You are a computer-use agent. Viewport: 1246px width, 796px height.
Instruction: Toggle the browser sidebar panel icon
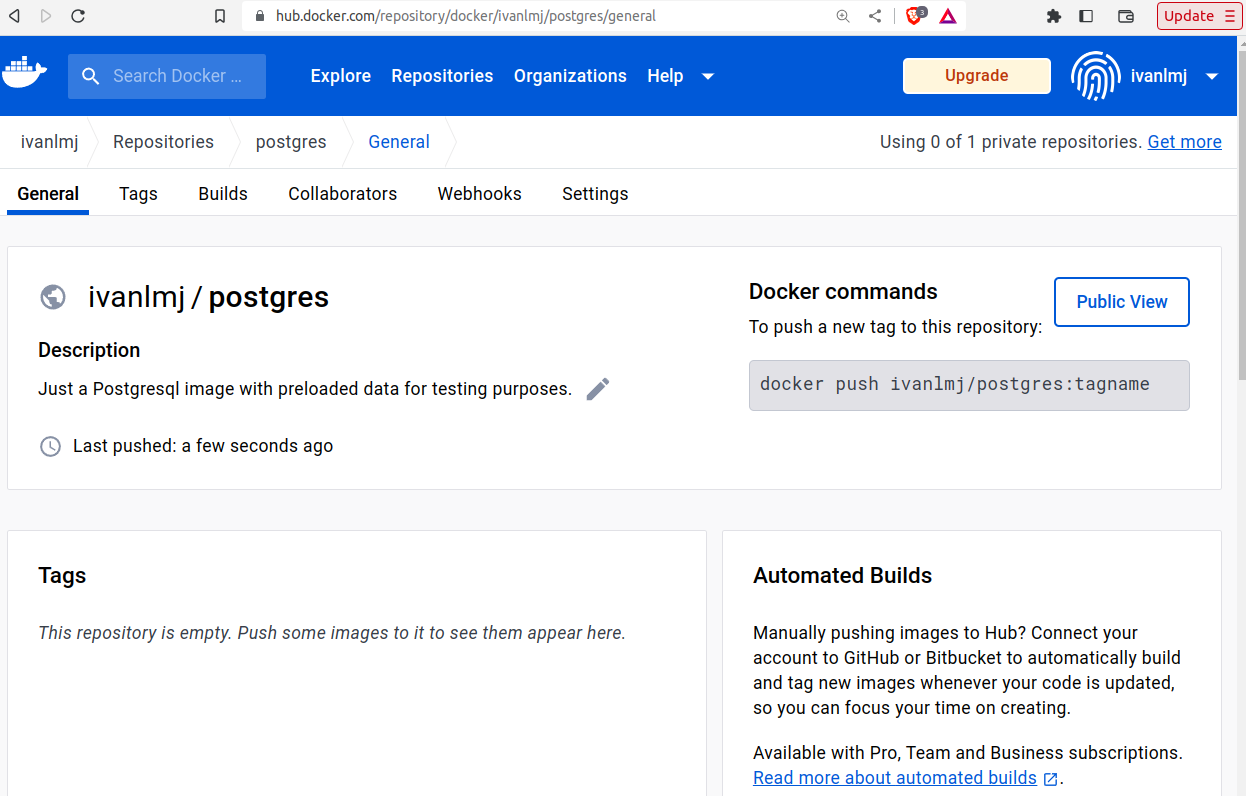coord(1086,16)
